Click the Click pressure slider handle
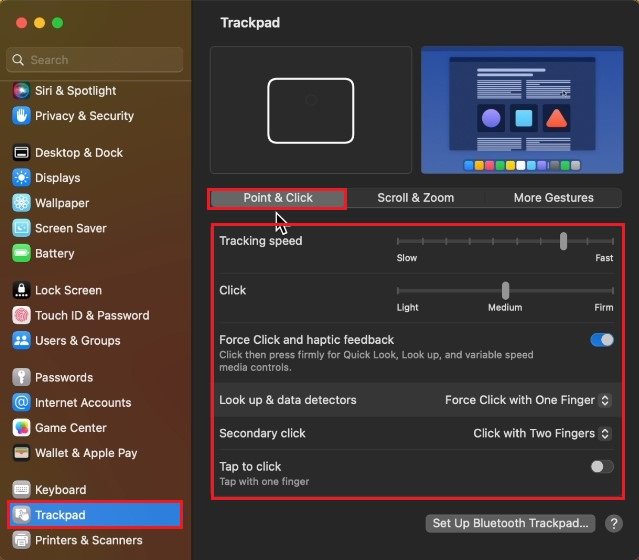The height and width of the screenshot is (560, 639). pyautogui.click(x=506, y=290)
